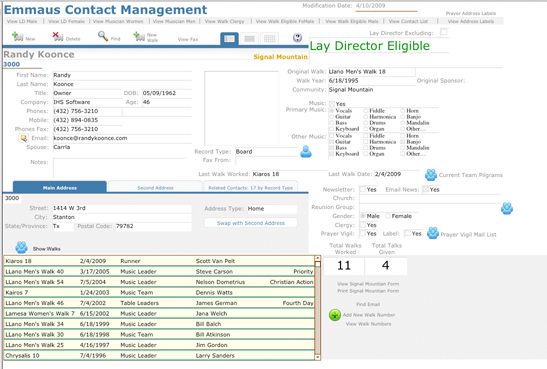Click Community field Signal Mountain

(372, 90)
